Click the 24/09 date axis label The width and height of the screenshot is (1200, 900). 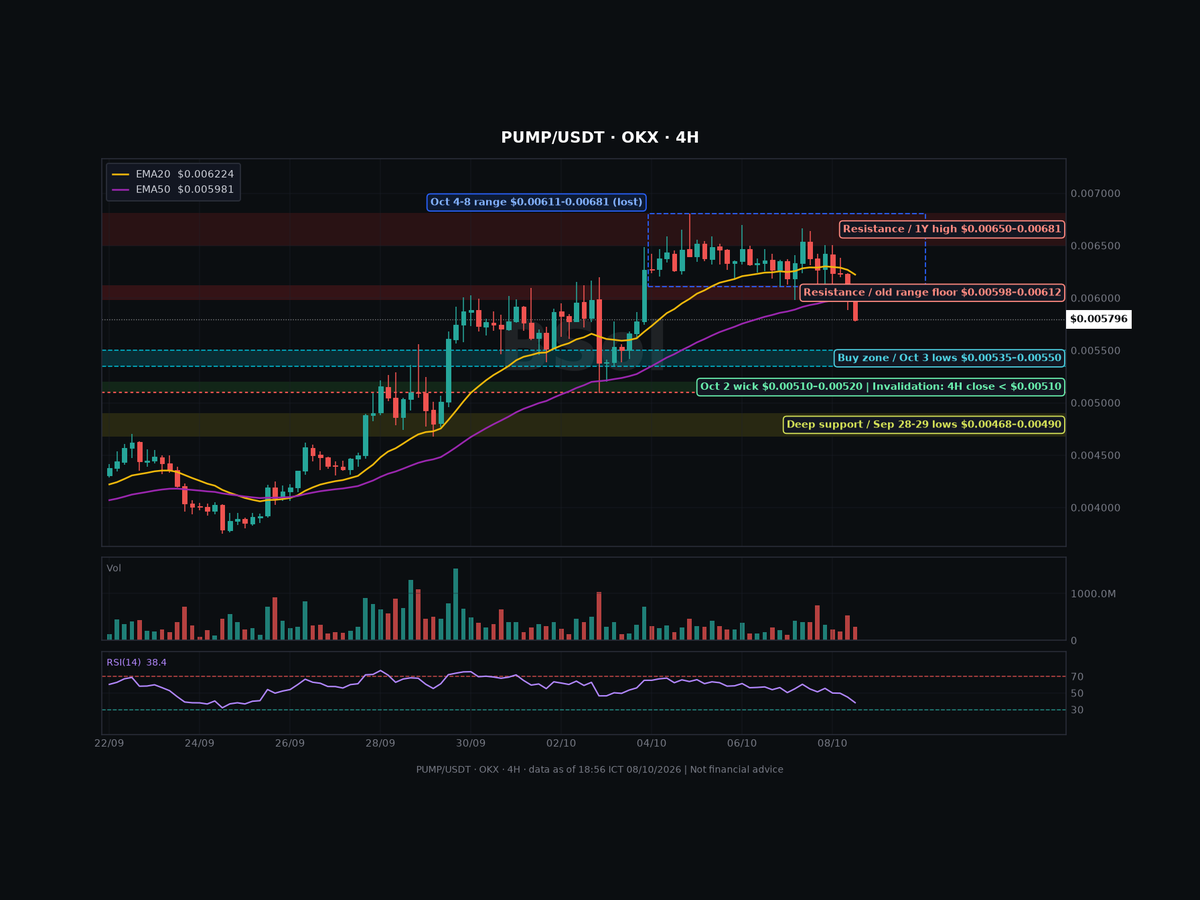(x=200, y=744)
